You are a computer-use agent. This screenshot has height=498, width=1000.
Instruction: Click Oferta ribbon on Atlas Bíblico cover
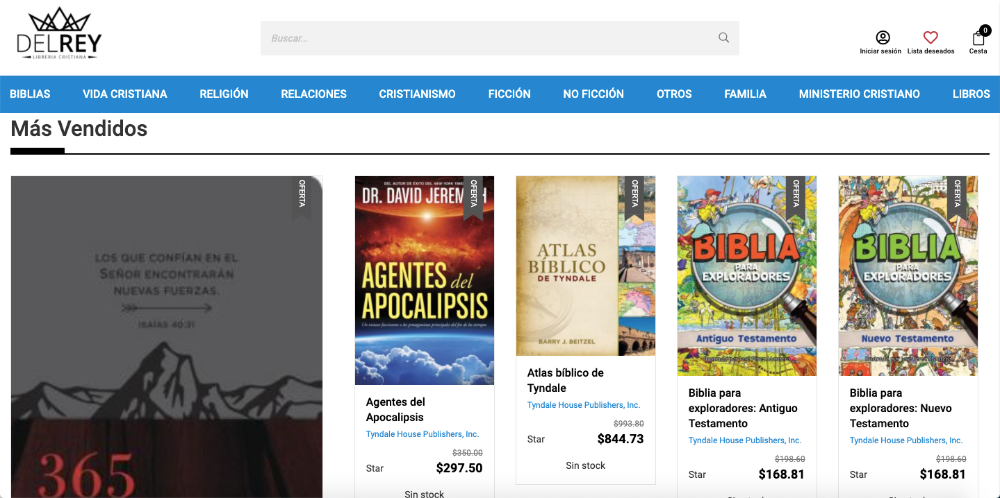(x=634, y=196)
